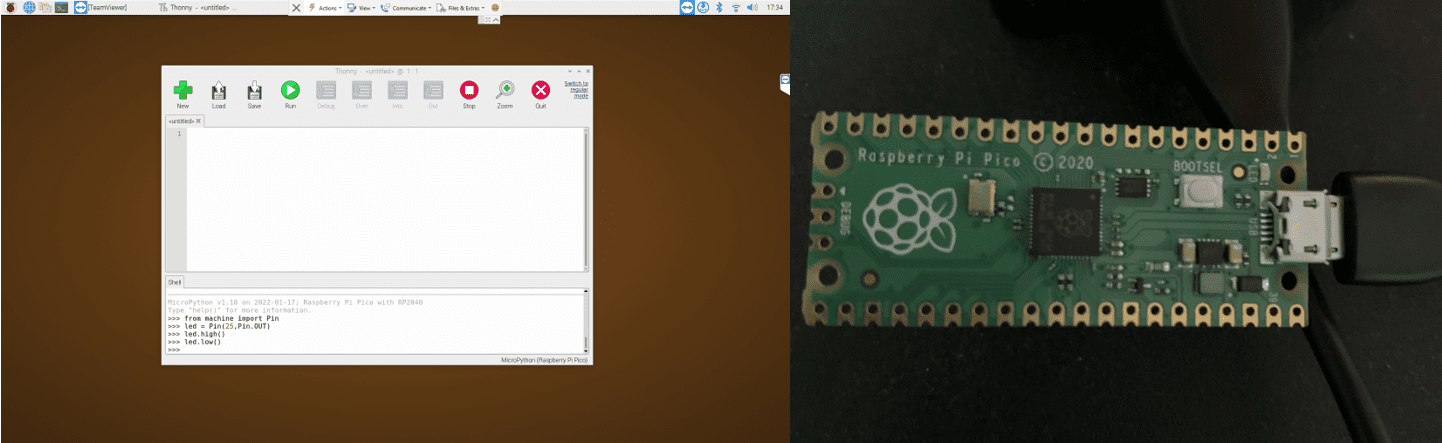Image resolution: width=1442 pixels, height=443 pixels.
Task: Click the greyed Debug toolbar icon
Action: coord(326,91)
